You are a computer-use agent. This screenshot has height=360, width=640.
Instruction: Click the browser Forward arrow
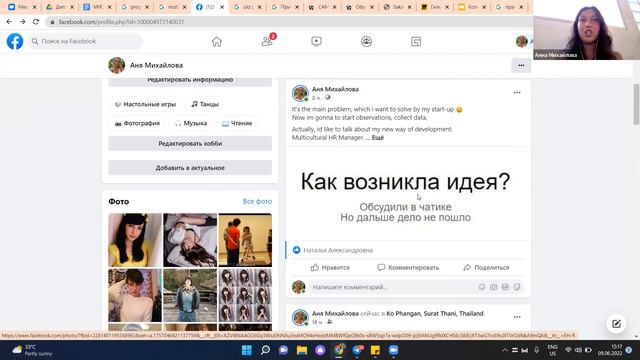click(x=22, y=22)
